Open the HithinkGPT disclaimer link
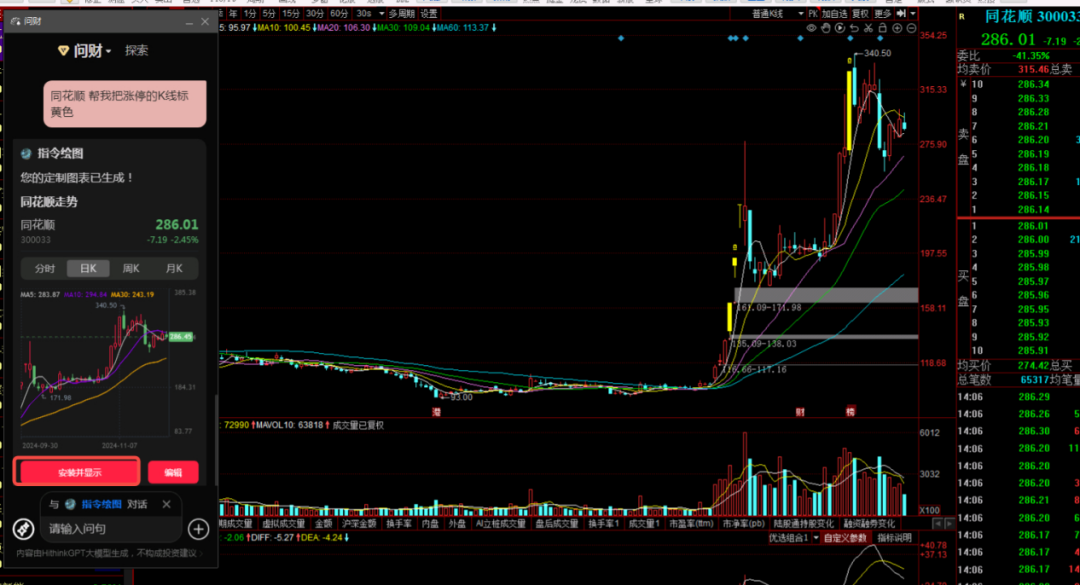Image resolution: width=1080 pixels, height=585 pixels. 109,553
